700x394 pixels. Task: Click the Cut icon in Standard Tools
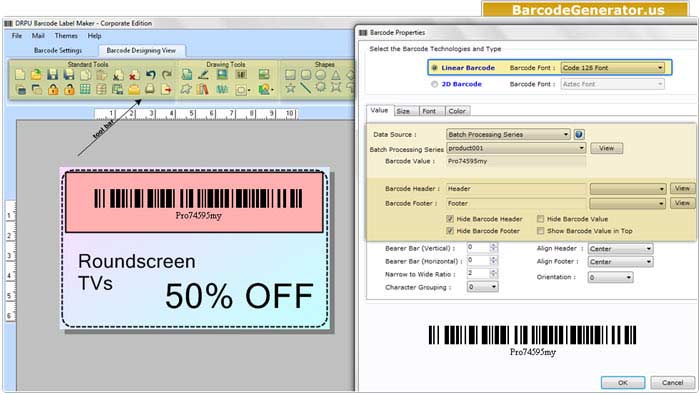pos(118,75)
